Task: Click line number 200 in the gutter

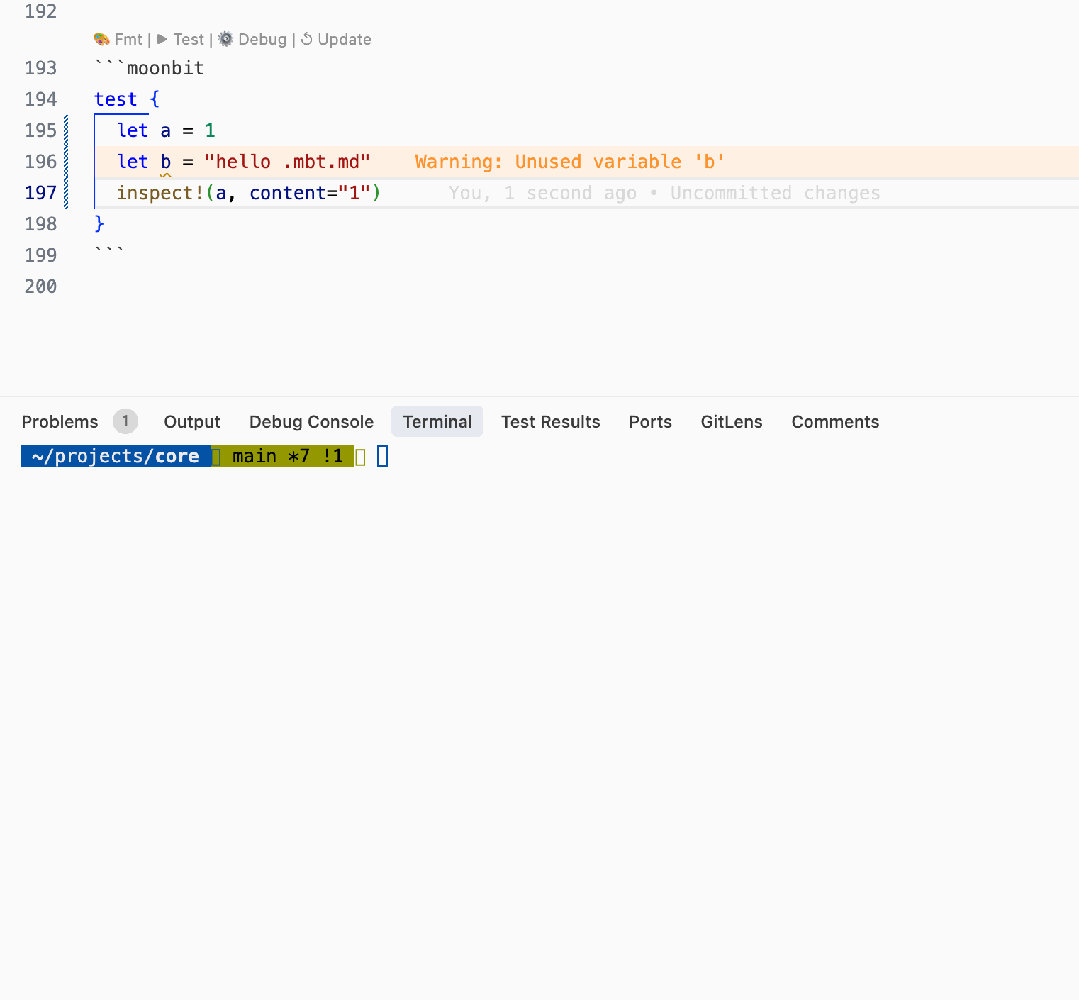Action: coord(41,286)
